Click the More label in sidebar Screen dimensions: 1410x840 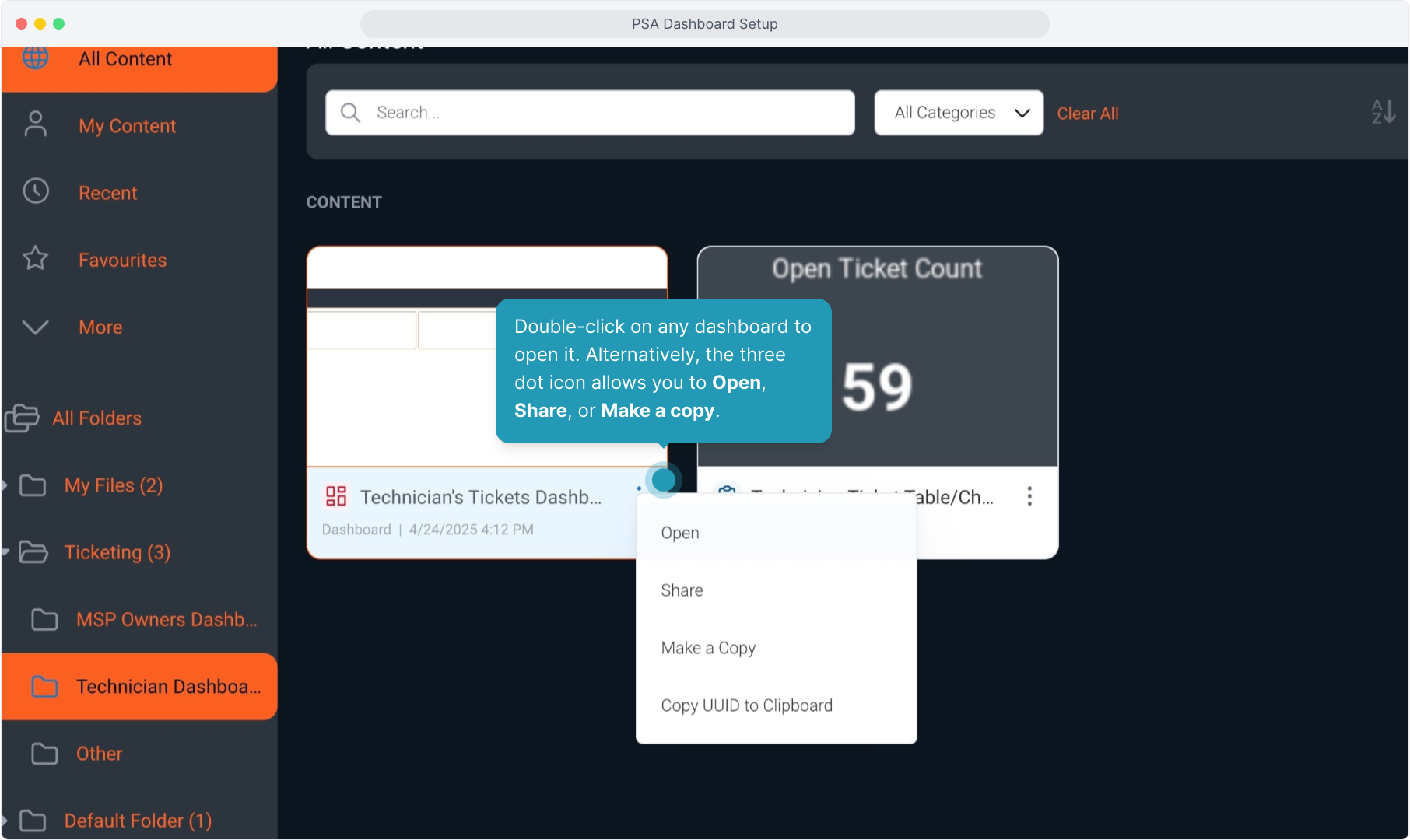tap(100, 327)
